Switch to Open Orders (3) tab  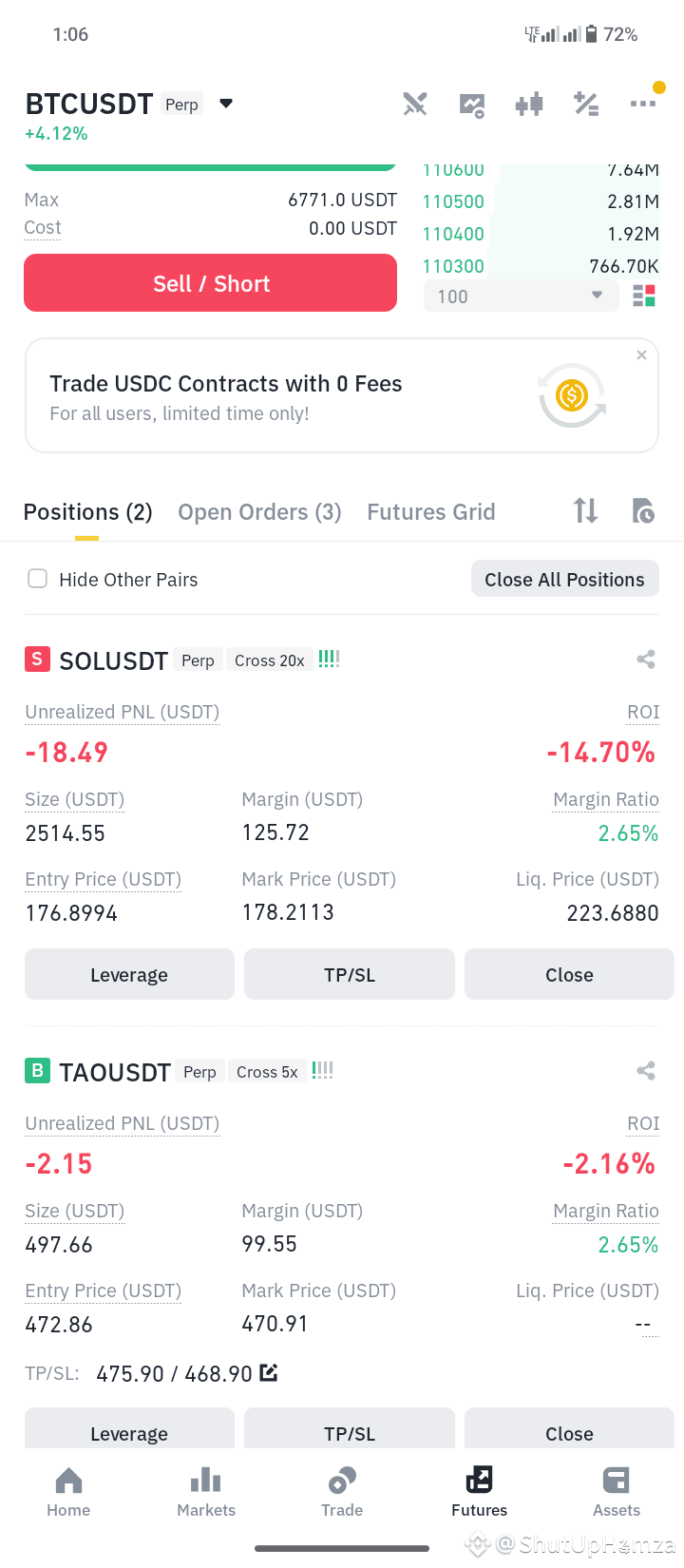pos(259,512)
